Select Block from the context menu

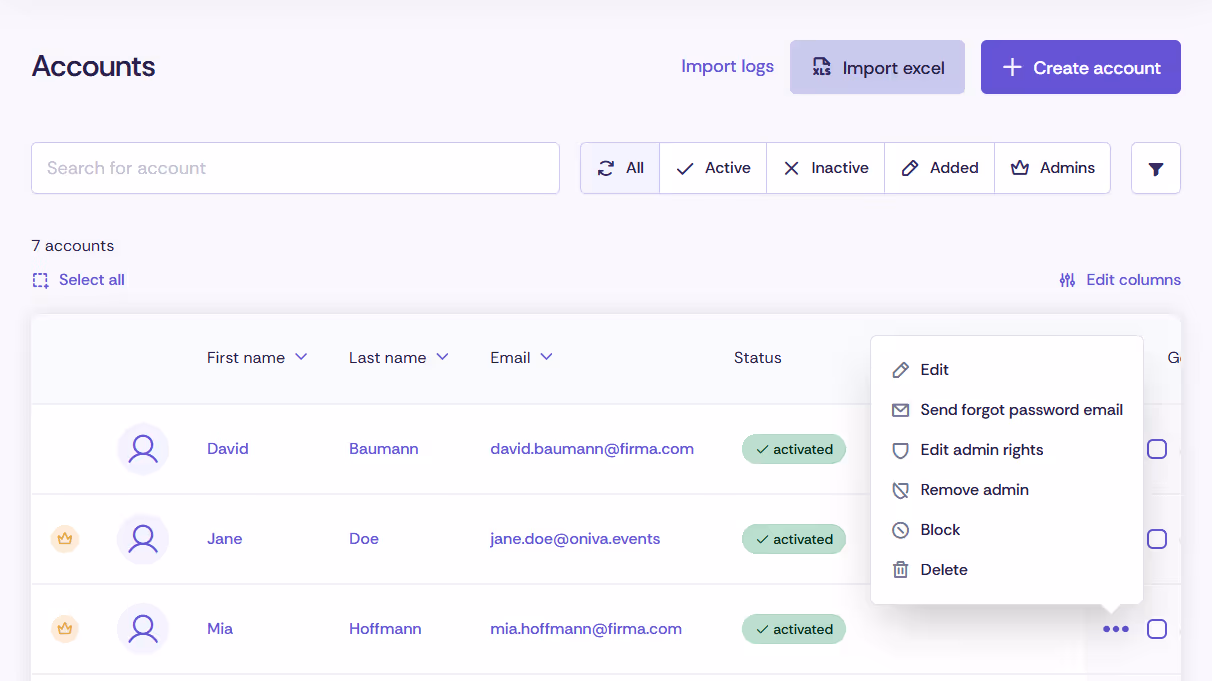[940, 529]
